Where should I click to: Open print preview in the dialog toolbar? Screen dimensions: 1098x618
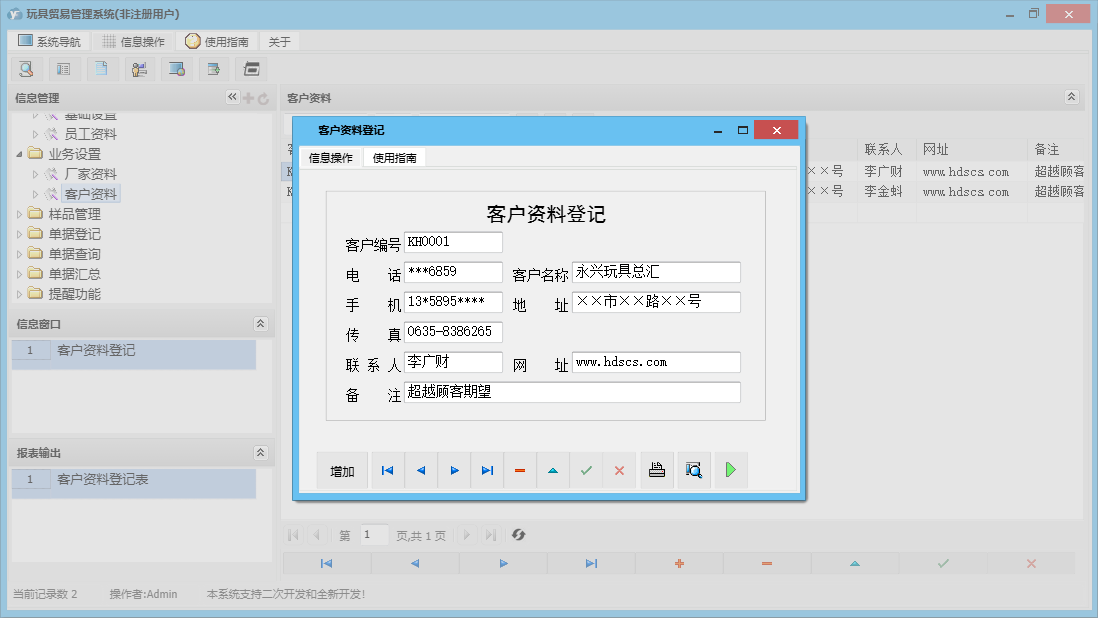click(x=694, y=470)
